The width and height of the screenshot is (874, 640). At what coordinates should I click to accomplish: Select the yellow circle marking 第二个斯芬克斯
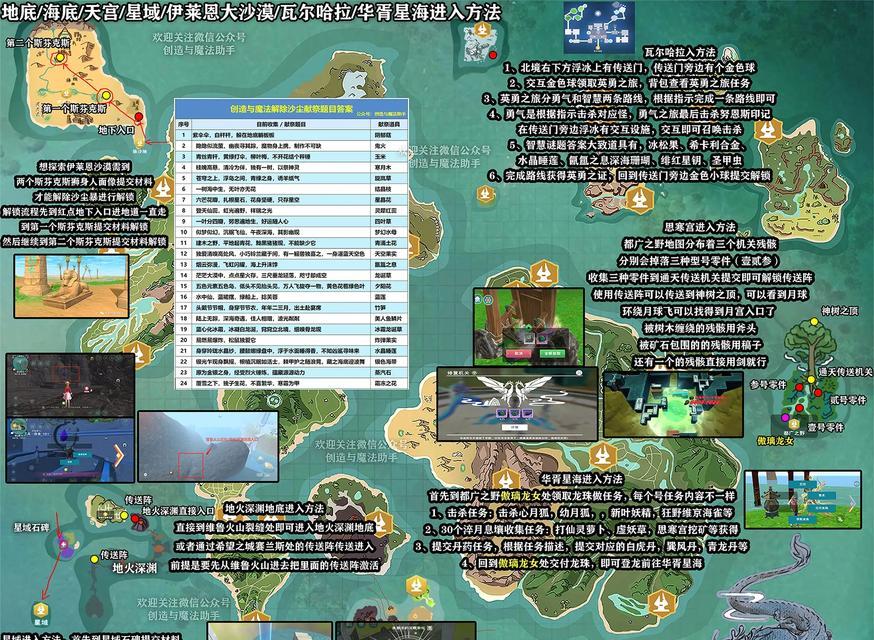tap(59, 57)
